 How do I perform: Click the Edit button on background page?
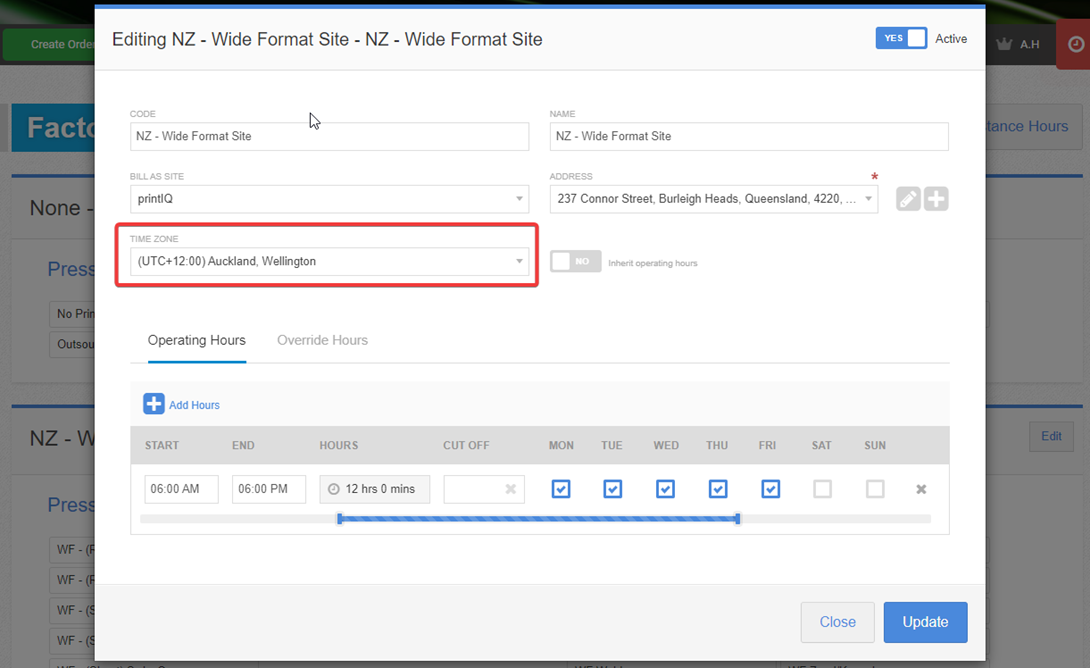pyautogui.click(x=1051, y=436)
